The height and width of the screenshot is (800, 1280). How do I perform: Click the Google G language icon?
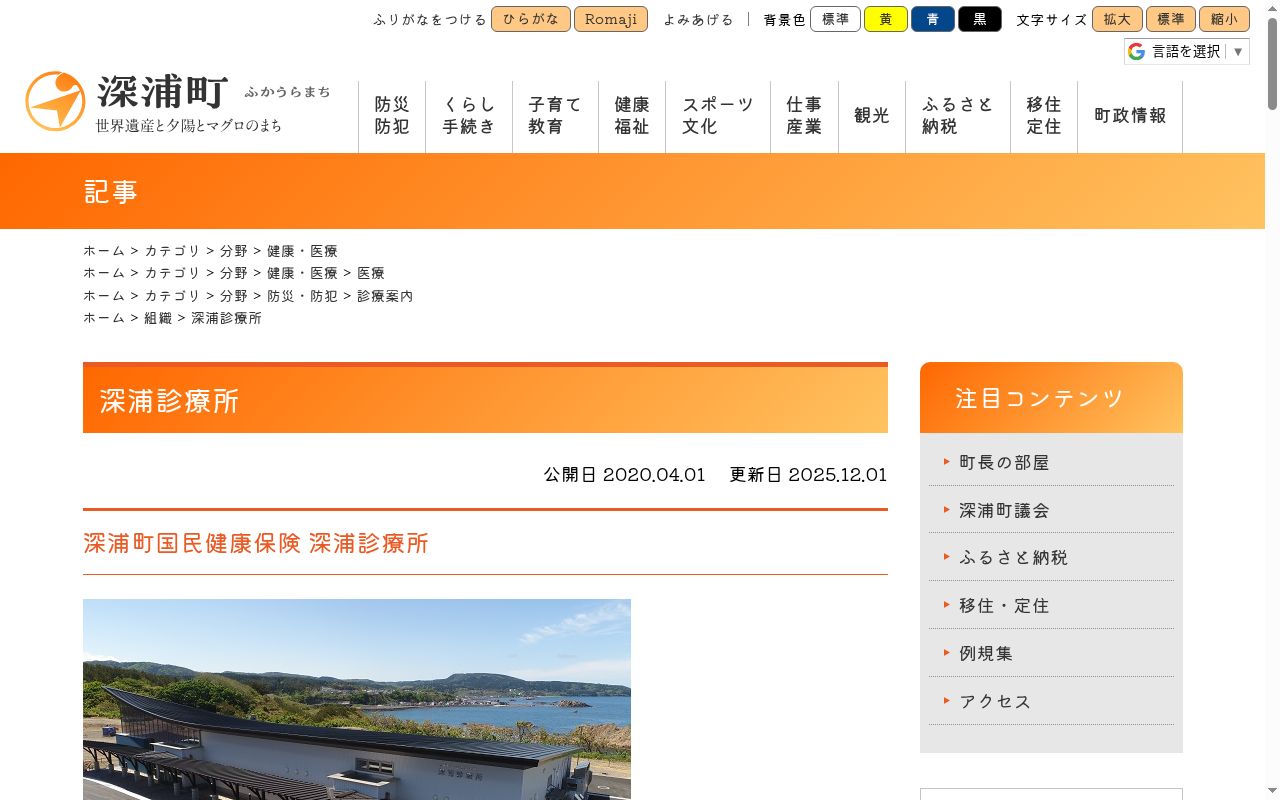tap(1136, 51)
